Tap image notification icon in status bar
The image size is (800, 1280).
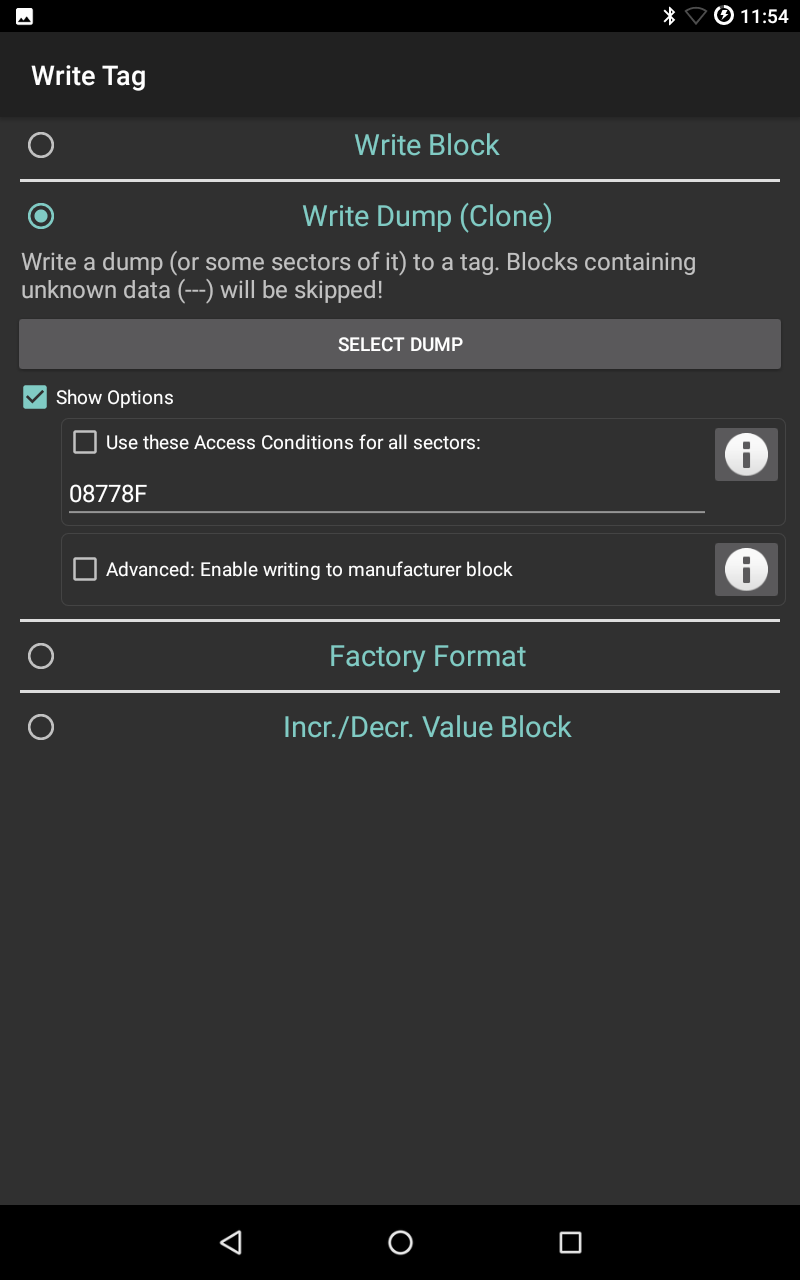tap(24, 16)
